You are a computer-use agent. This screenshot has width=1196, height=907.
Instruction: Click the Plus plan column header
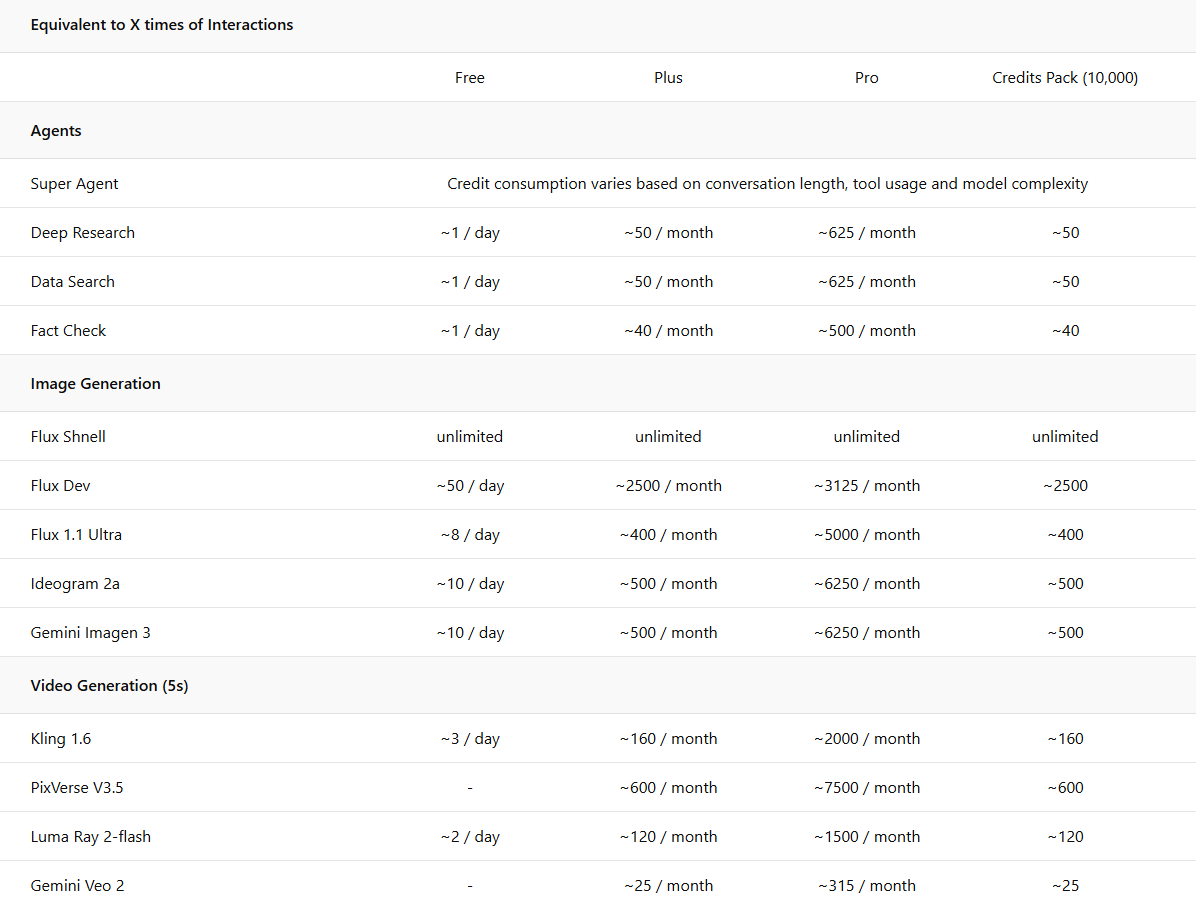(x=668, y=78)
